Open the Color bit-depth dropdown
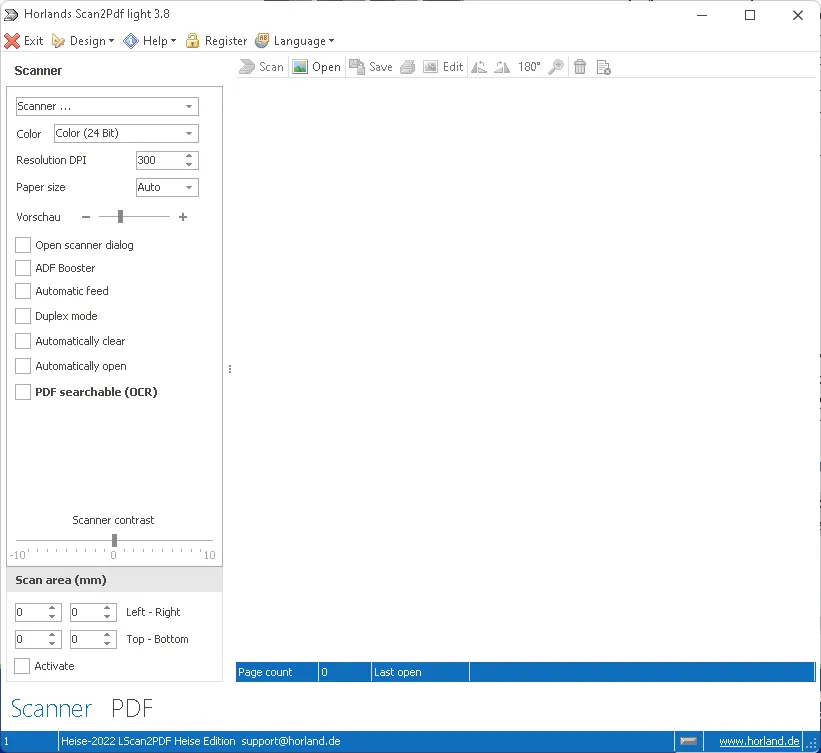 (x=191, y=133)
